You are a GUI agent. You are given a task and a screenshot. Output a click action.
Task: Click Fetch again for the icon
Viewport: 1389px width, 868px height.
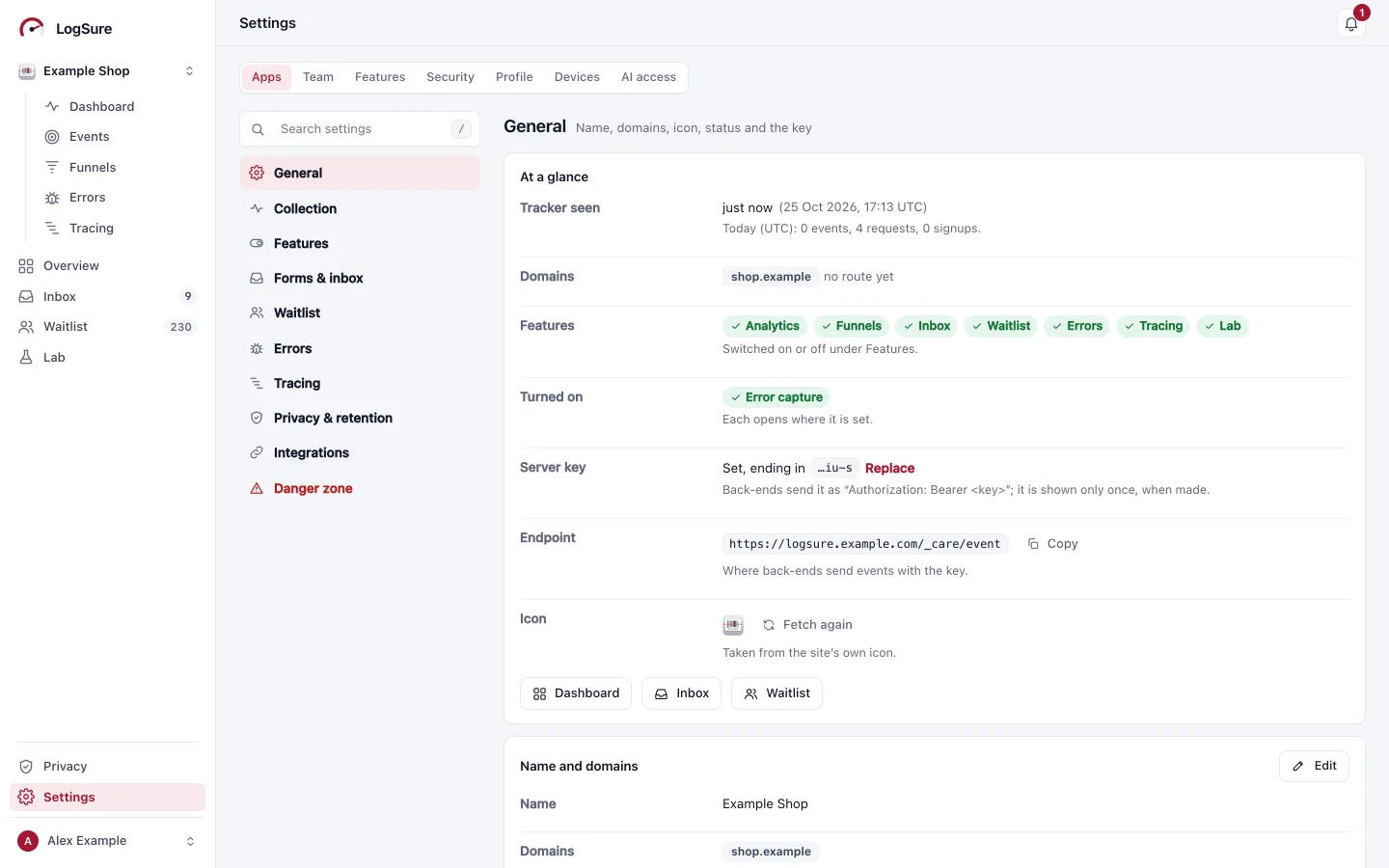(807, 625)
